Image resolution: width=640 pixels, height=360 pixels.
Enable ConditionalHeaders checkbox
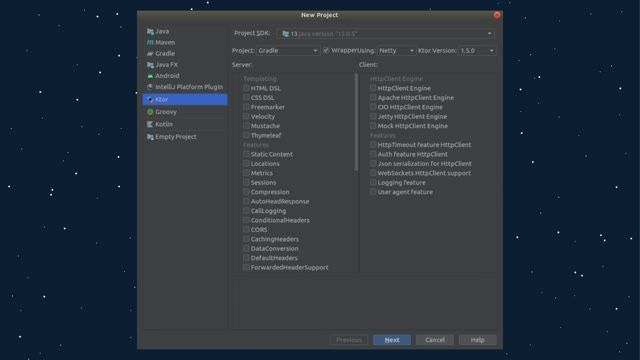coord(246,220)
